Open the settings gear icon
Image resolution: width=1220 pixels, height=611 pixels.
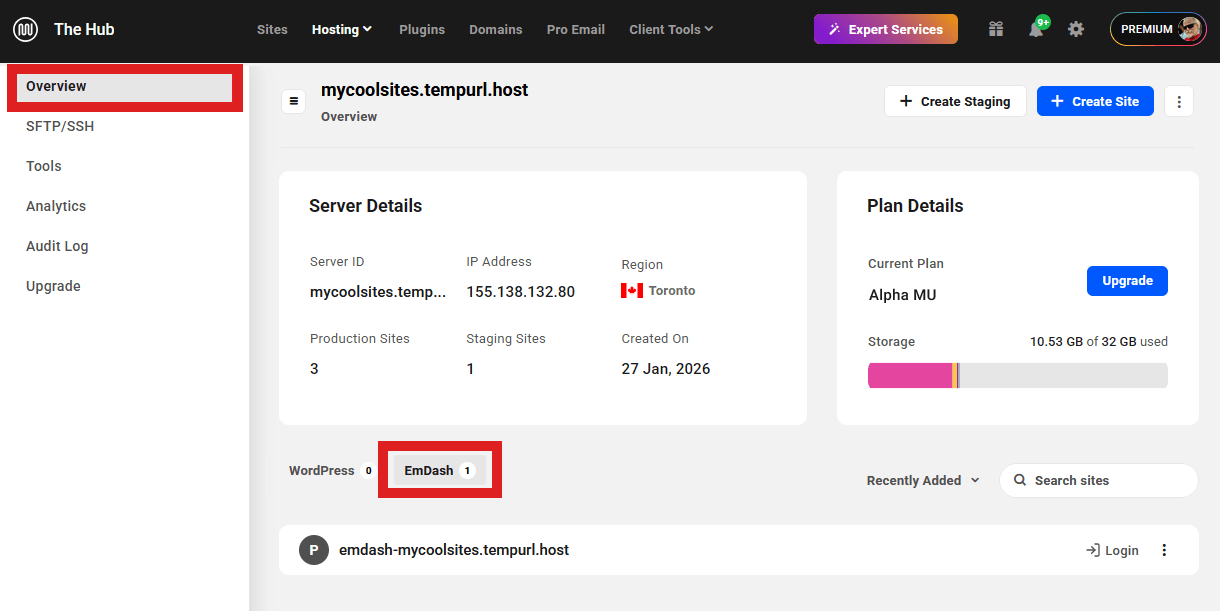(1076, 29)
